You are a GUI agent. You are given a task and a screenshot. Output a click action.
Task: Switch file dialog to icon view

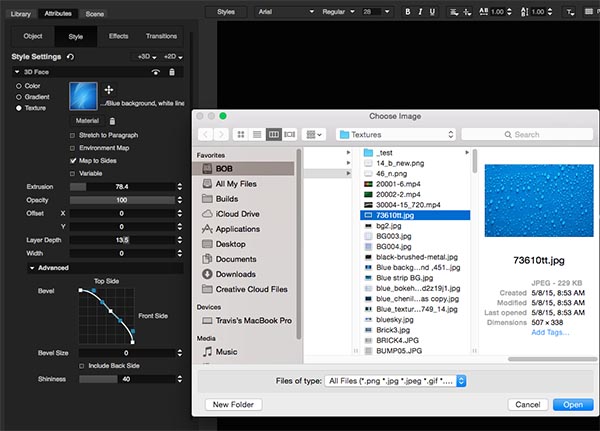(x=242, y=134)
